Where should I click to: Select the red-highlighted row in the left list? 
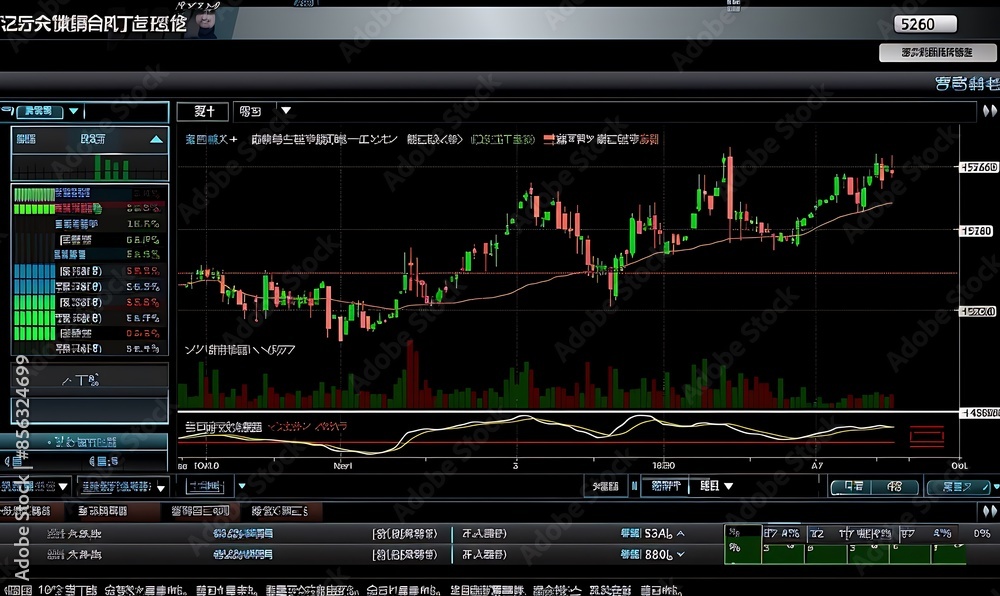[89, 208]
